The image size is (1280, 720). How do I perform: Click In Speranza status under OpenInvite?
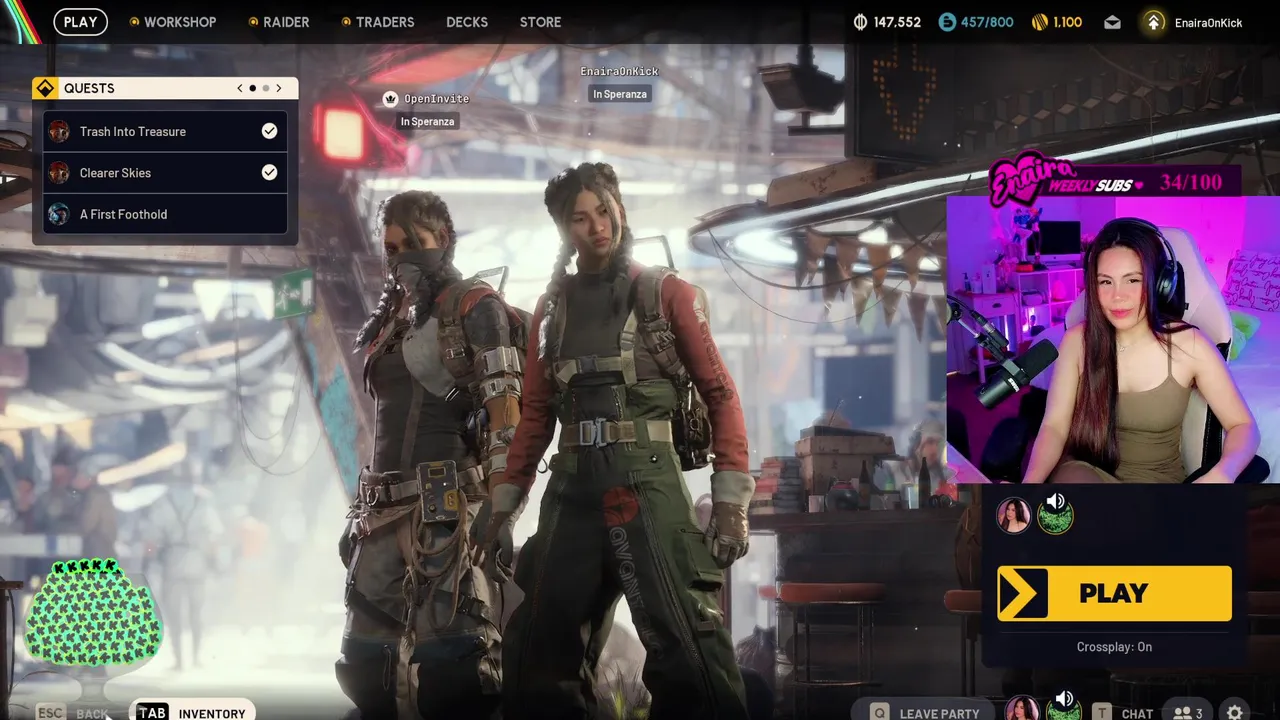click(427, 121)
